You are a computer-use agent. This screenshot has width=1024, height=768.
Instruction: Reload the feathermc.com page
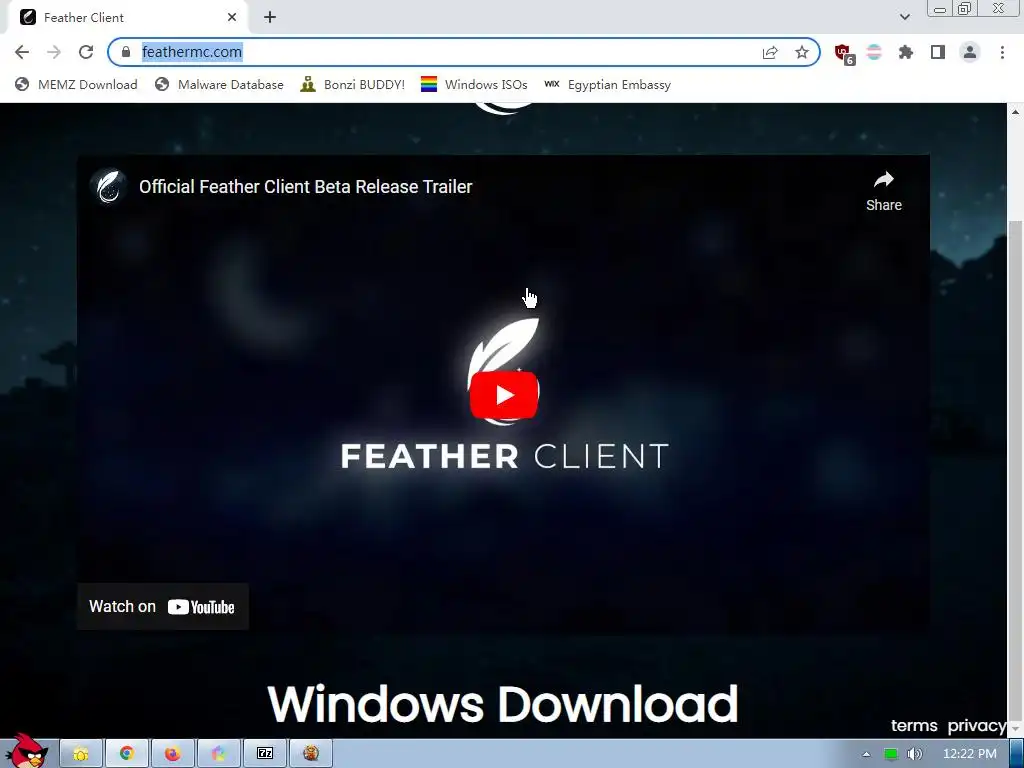point(86,52)
